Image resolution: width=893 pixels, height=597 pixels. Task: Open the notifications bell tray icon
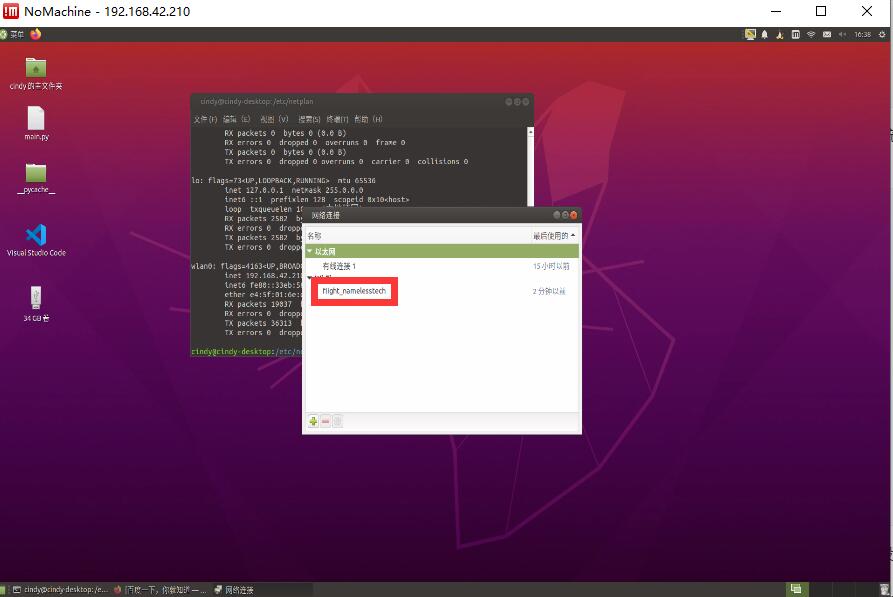click(x=765, y=34)
